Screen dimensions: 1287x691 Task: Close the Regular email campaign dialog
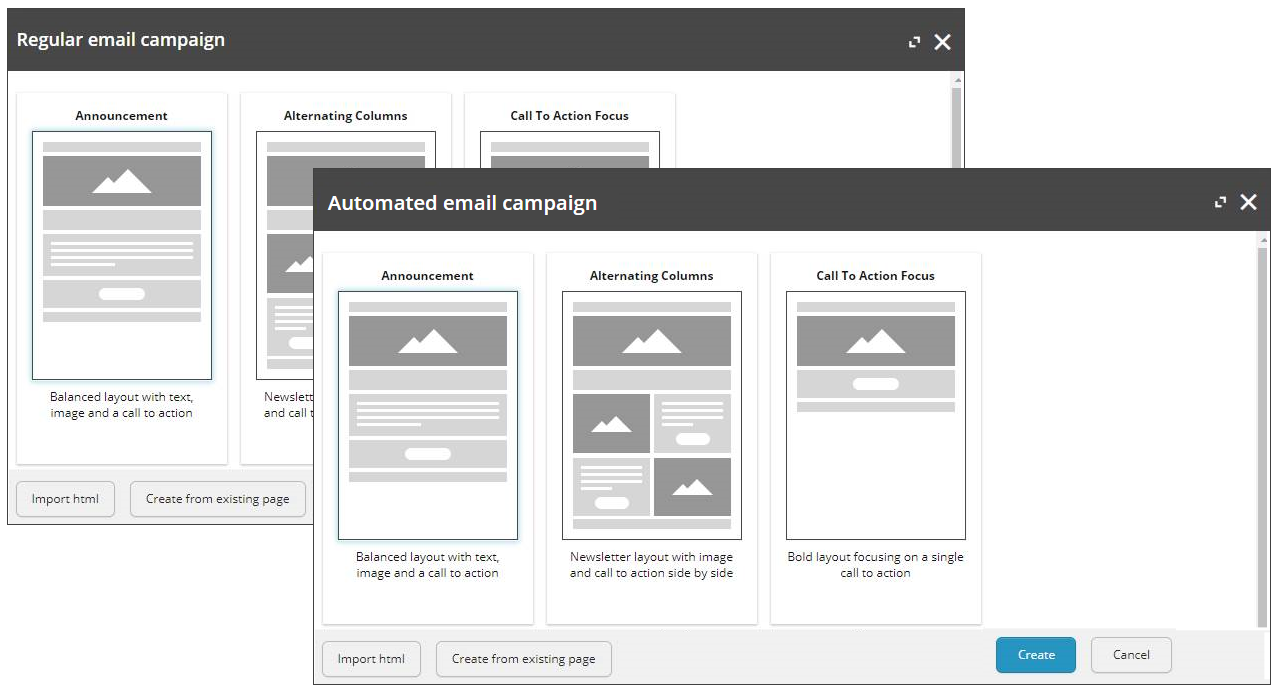[942, 42]
